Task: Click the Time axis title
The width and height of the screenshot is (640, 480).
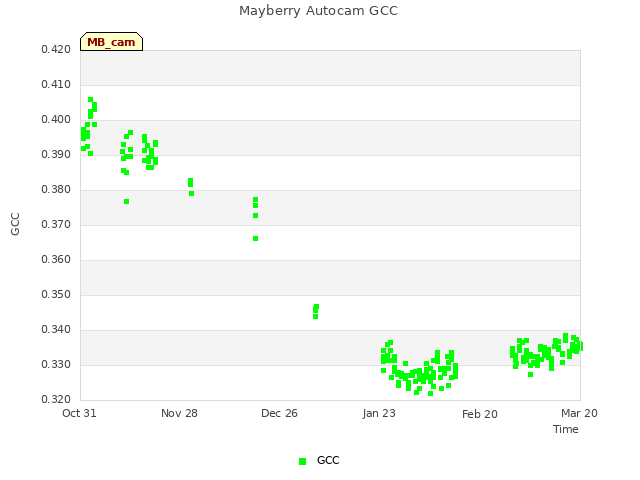Action: [x=566, y=429]
